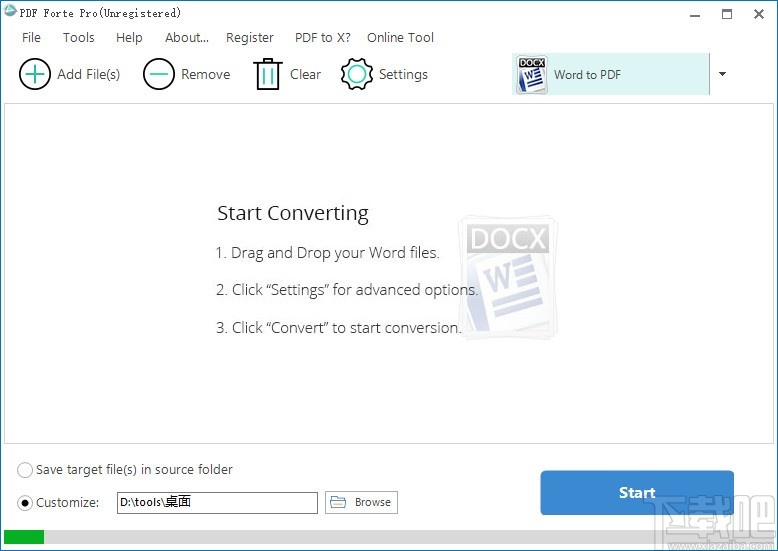Viewport: 778px width, 551px height.
Task: Open the File menu
Action: click(31, 38)
